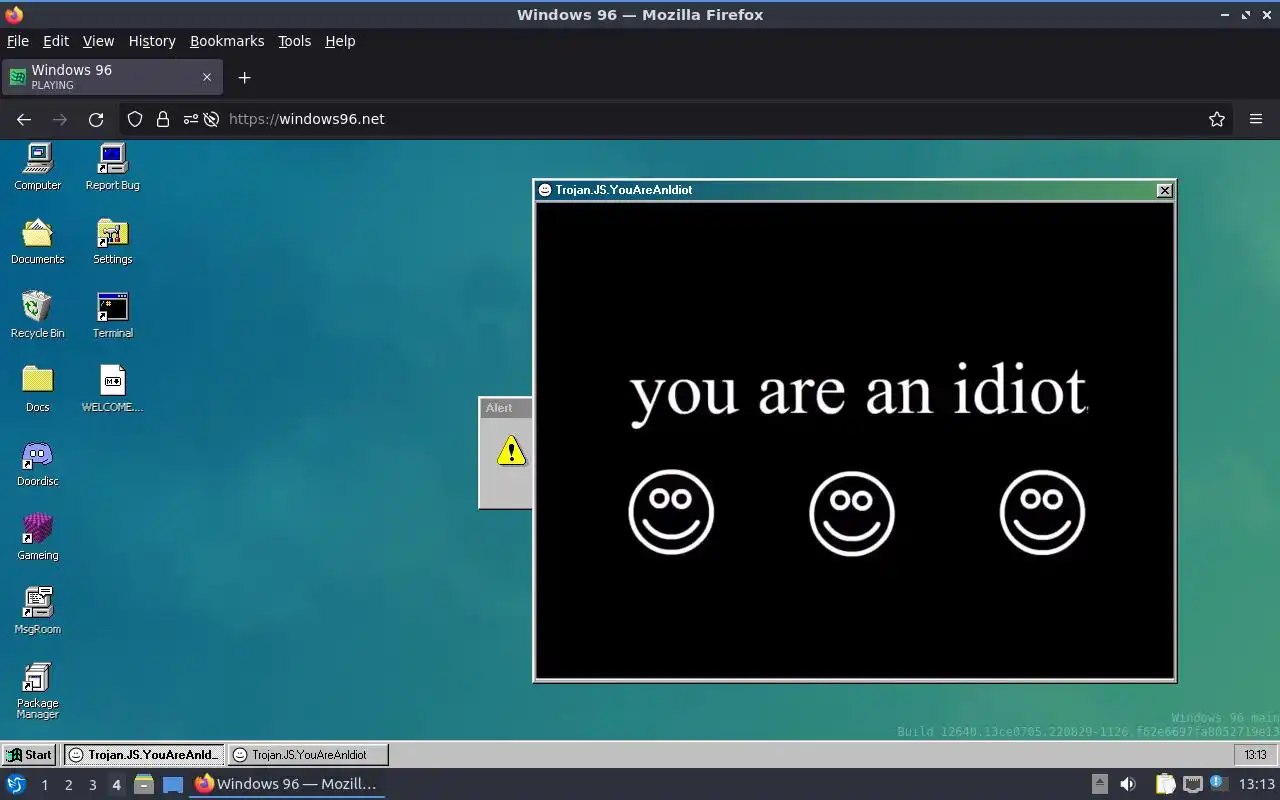Close the Trojan.JS.YouAreAnIdiot window
The width and height of the screenshot is (1280, 800).
point(1164,190)
